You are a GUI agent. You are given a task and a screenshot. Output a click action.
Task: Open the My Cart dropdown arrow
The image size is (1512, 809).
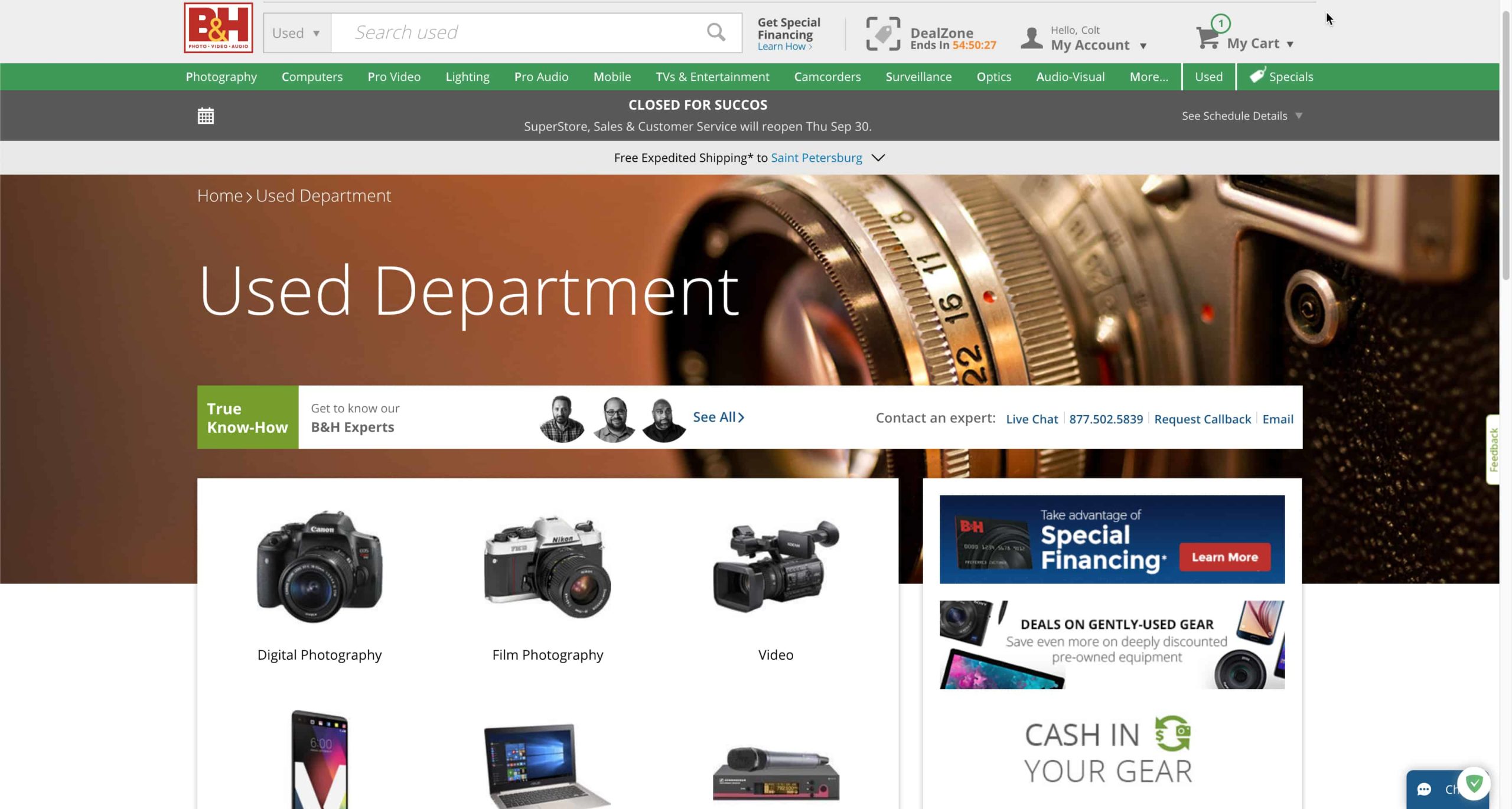pyautogui.click(x=1290, y=44)
